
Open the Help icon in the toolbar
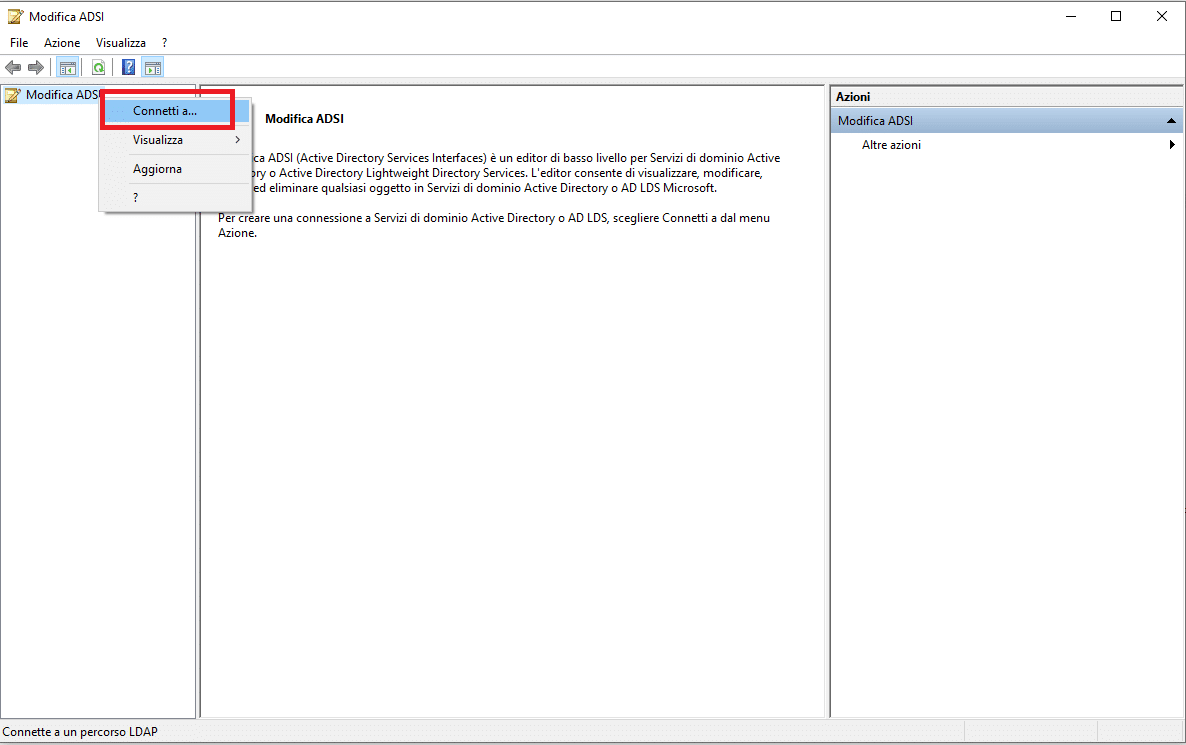coord(129,68)
